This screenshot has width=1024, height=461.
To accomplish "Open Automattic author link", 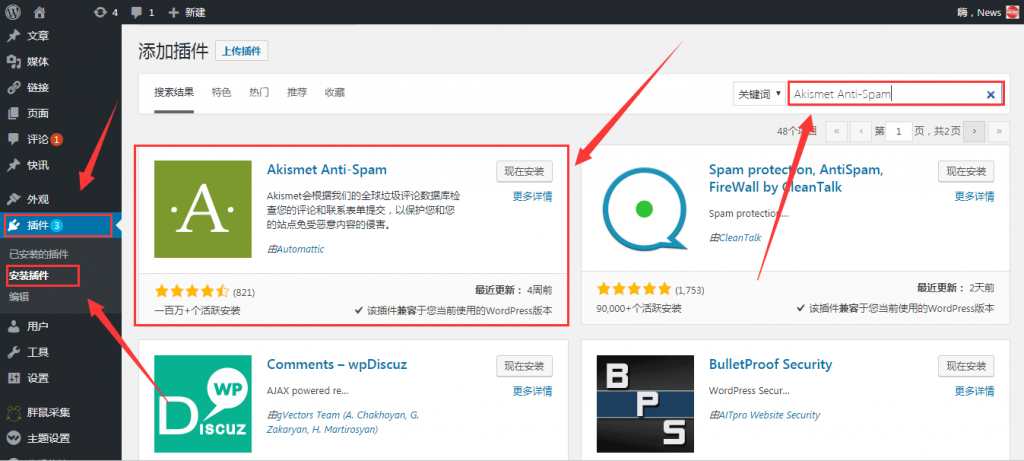I will click(x=300, y=249).
